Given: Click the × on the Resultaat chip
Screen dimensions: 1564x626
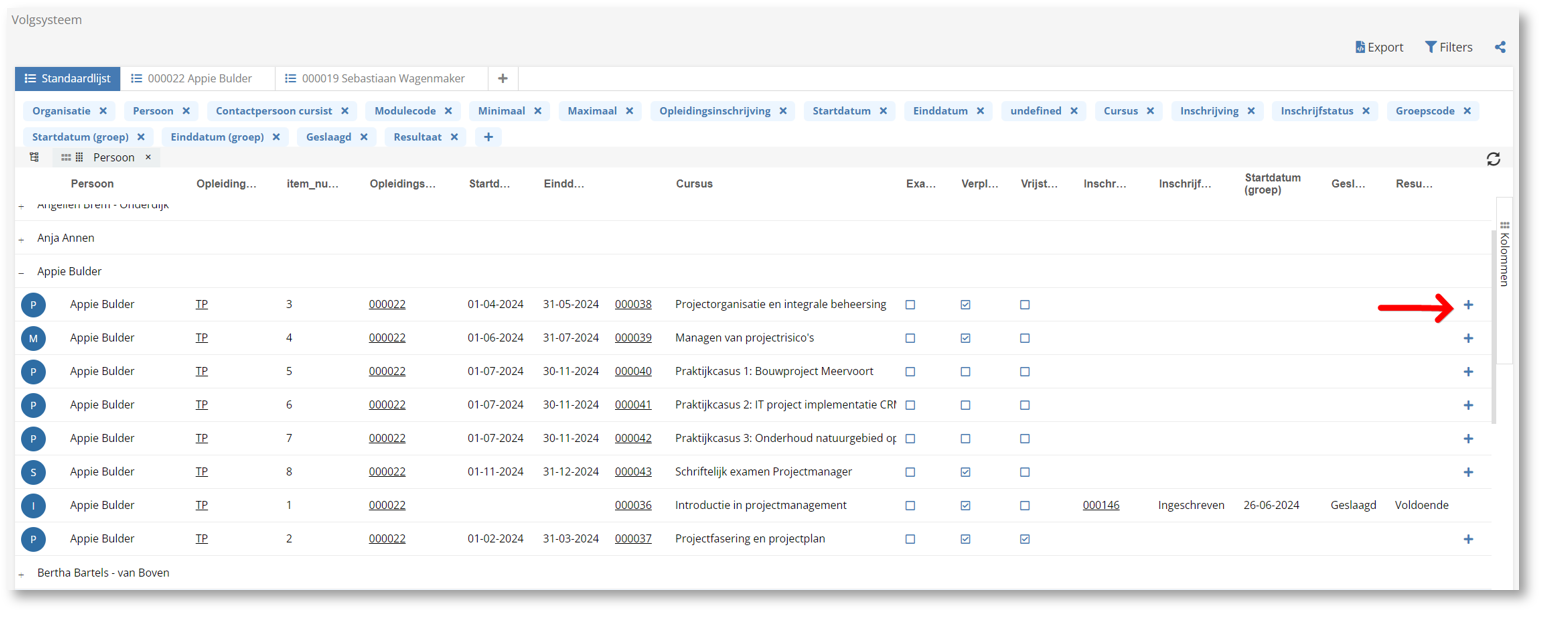Looking at the screenshot, I should pyautogui.click(x=454, y=137).
